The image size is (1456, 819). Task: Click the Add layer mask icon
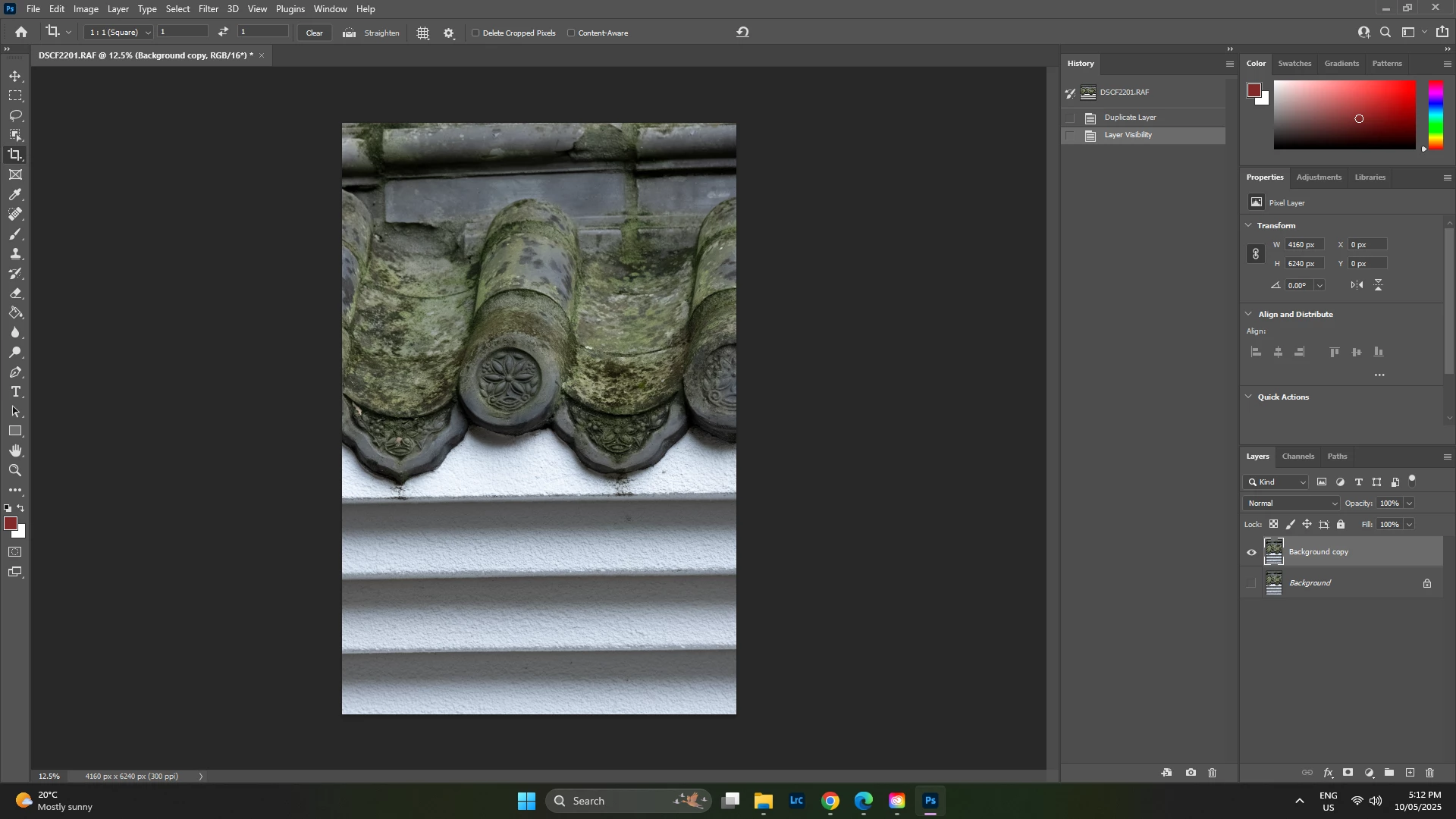pyautogui.click(x=1348, y=773)
